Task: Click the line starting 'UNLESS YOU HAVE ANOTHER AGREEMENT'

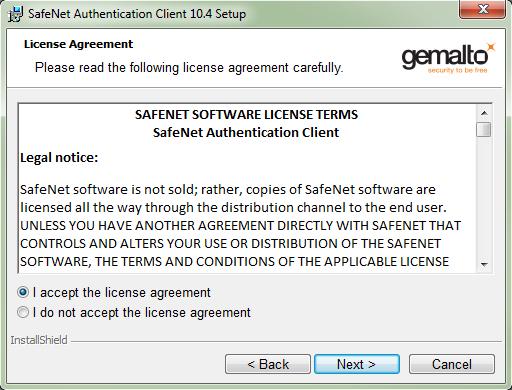Action: [240, 226]
